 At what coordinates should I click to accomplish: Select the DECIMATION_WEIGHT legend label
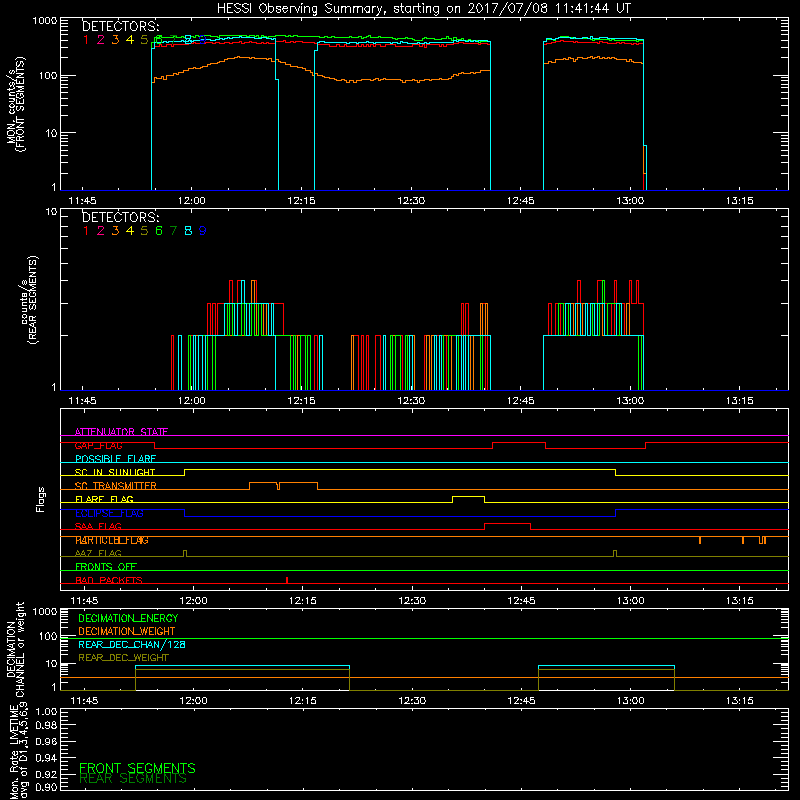pos(127,631)
